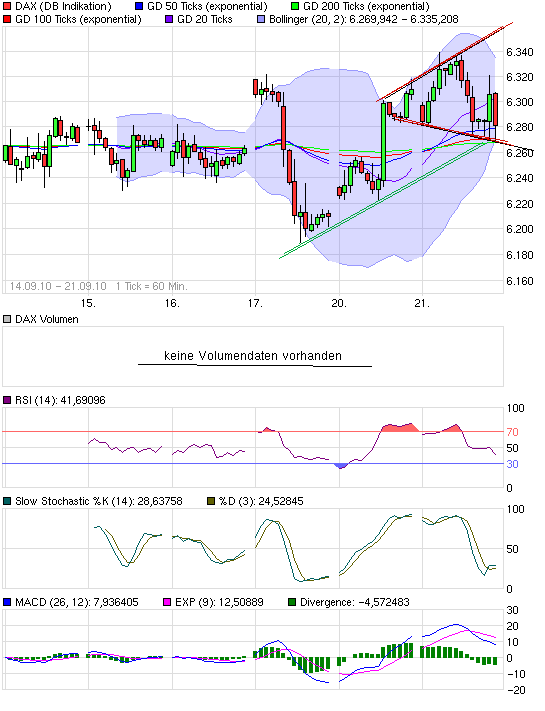Click the purple GD 20 Ticks legend swatch
The width and height of the screenshot is (545, 711).
(169, 19)
